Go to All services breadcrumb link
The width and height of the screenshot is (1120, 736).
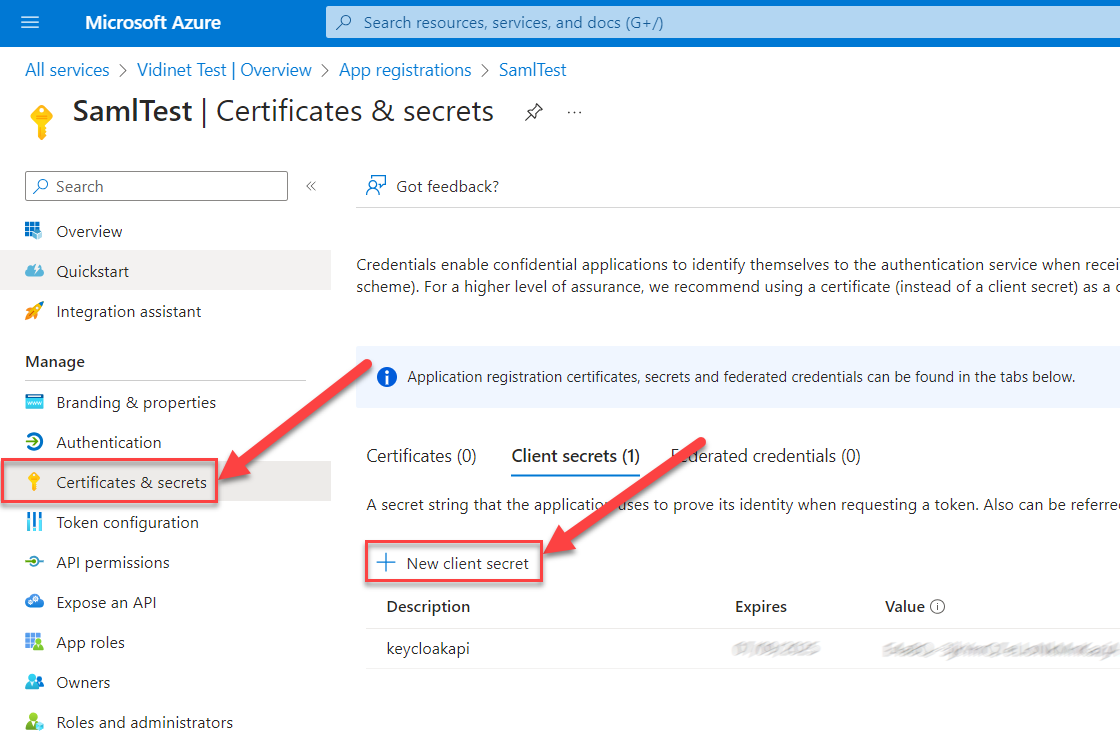(x=67, y=70)
